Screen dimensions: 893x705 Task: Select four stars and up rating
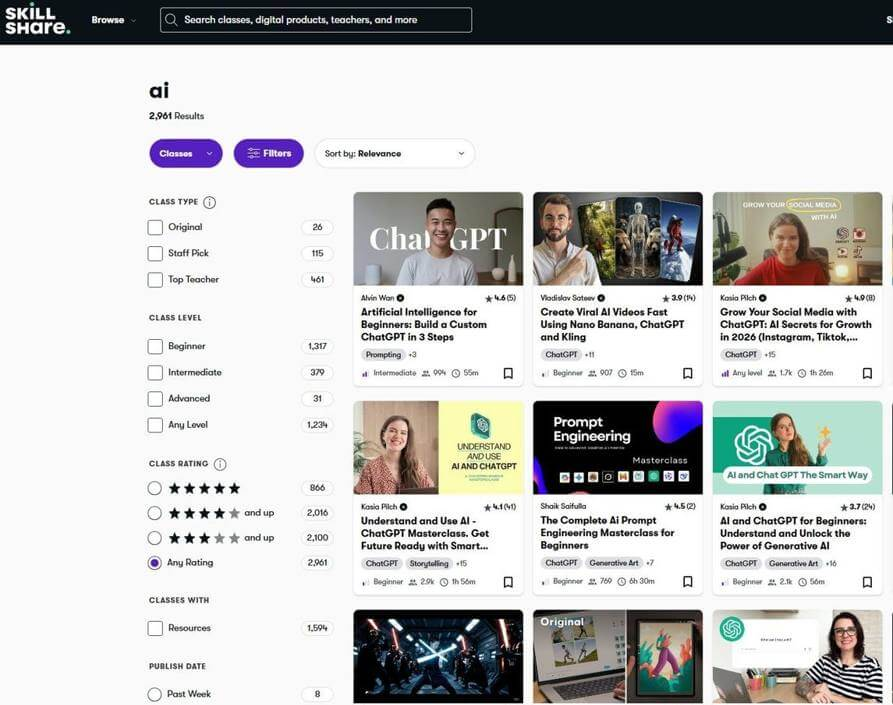click(x=154, y=513)
